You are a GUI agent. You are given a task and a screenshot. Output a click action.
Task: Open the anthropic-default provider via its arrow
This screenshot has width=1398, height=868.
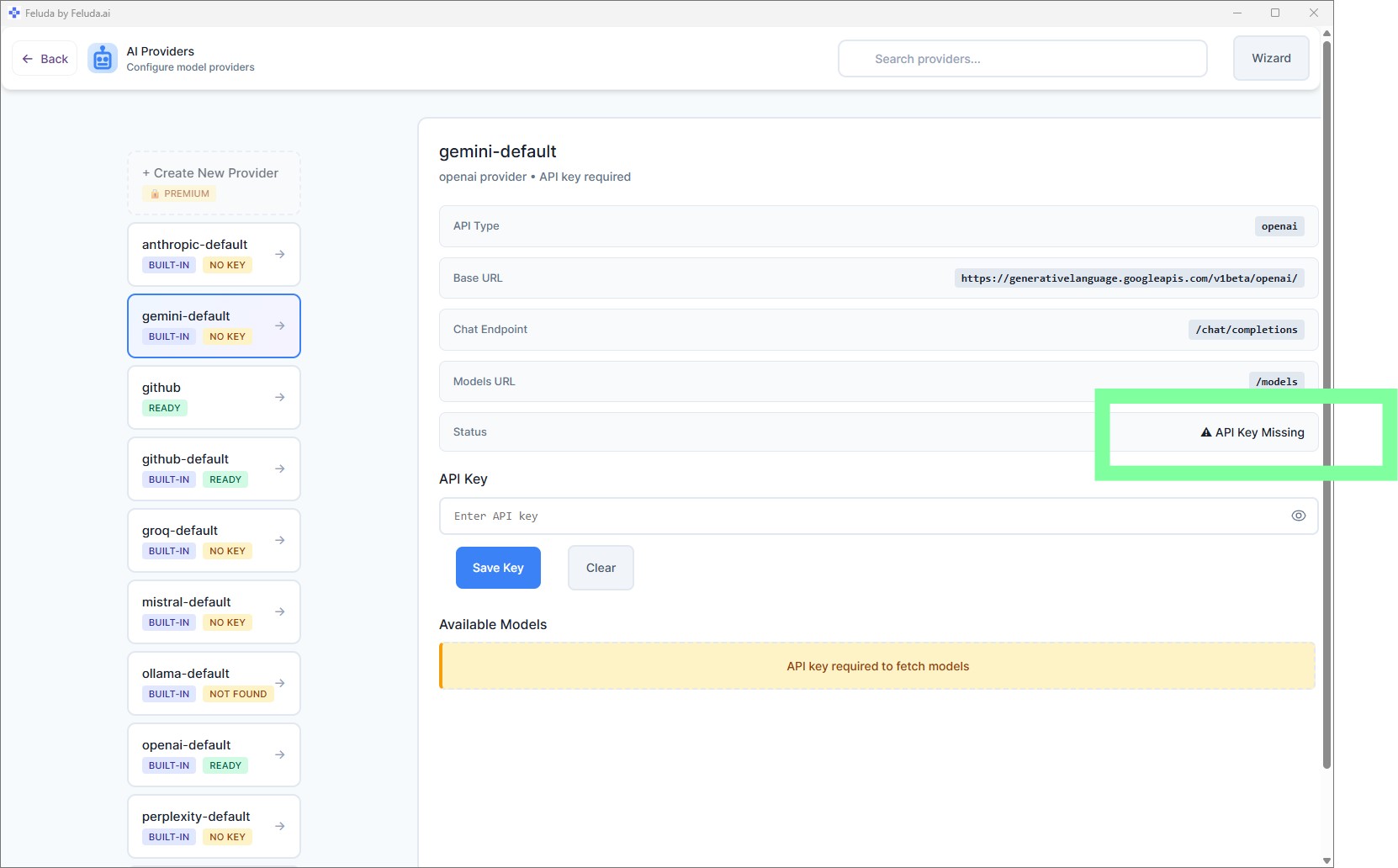click(x=279, y=254)
